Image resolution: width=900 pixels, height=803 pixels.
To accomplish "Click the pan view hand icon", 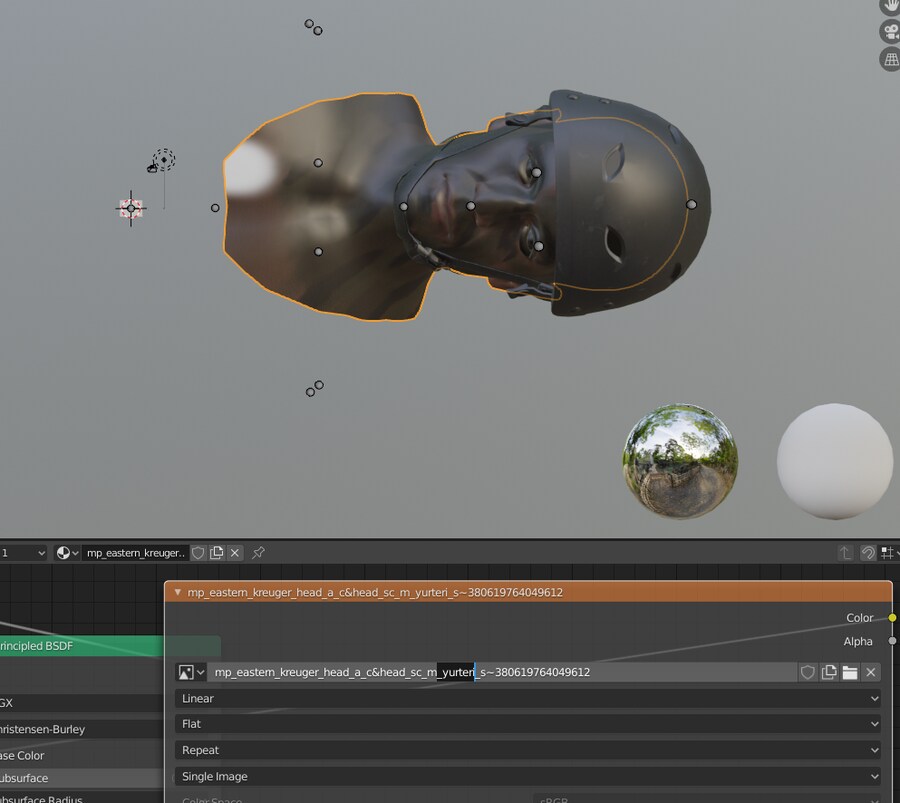I will [890, 6].
